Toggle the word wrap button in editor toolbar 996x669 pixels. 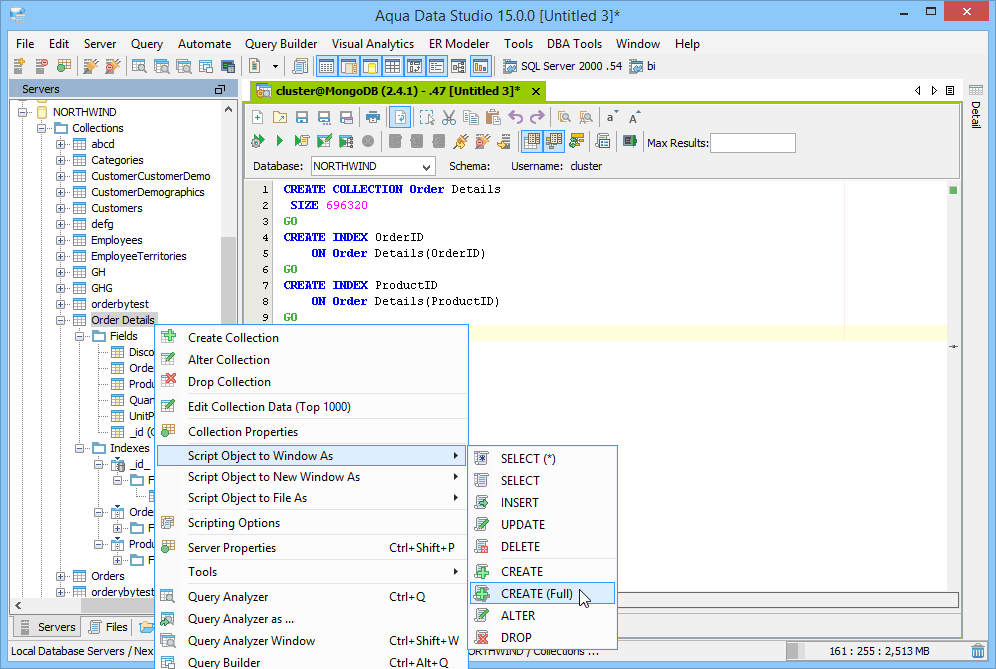coord(400,117)
